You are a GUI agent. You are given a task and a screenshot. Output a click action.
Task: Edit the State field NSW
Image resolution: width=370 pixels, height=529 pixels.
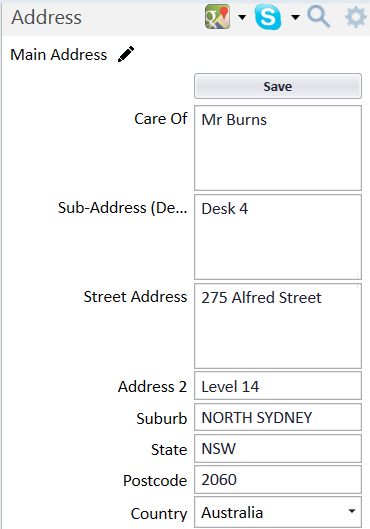tap(278, 448)
